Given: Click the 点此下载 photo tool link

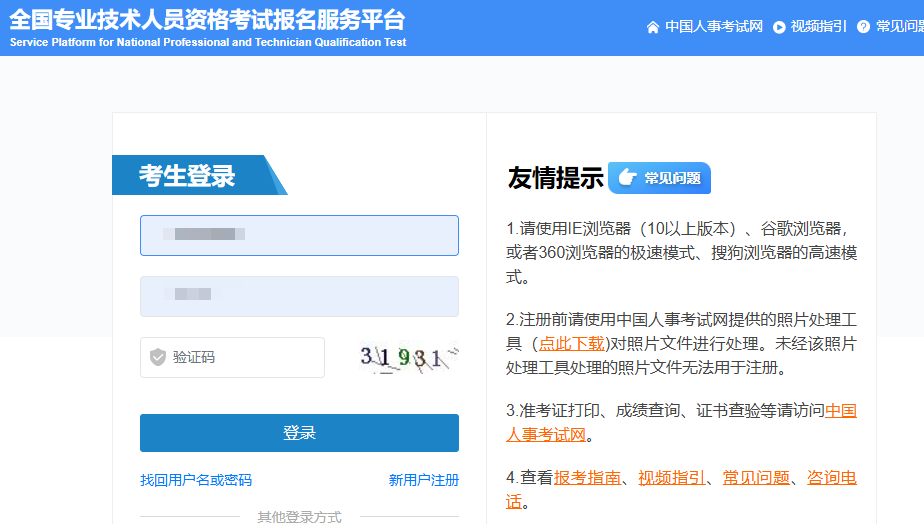Looking at the screenshot, I should click(571, 344).
